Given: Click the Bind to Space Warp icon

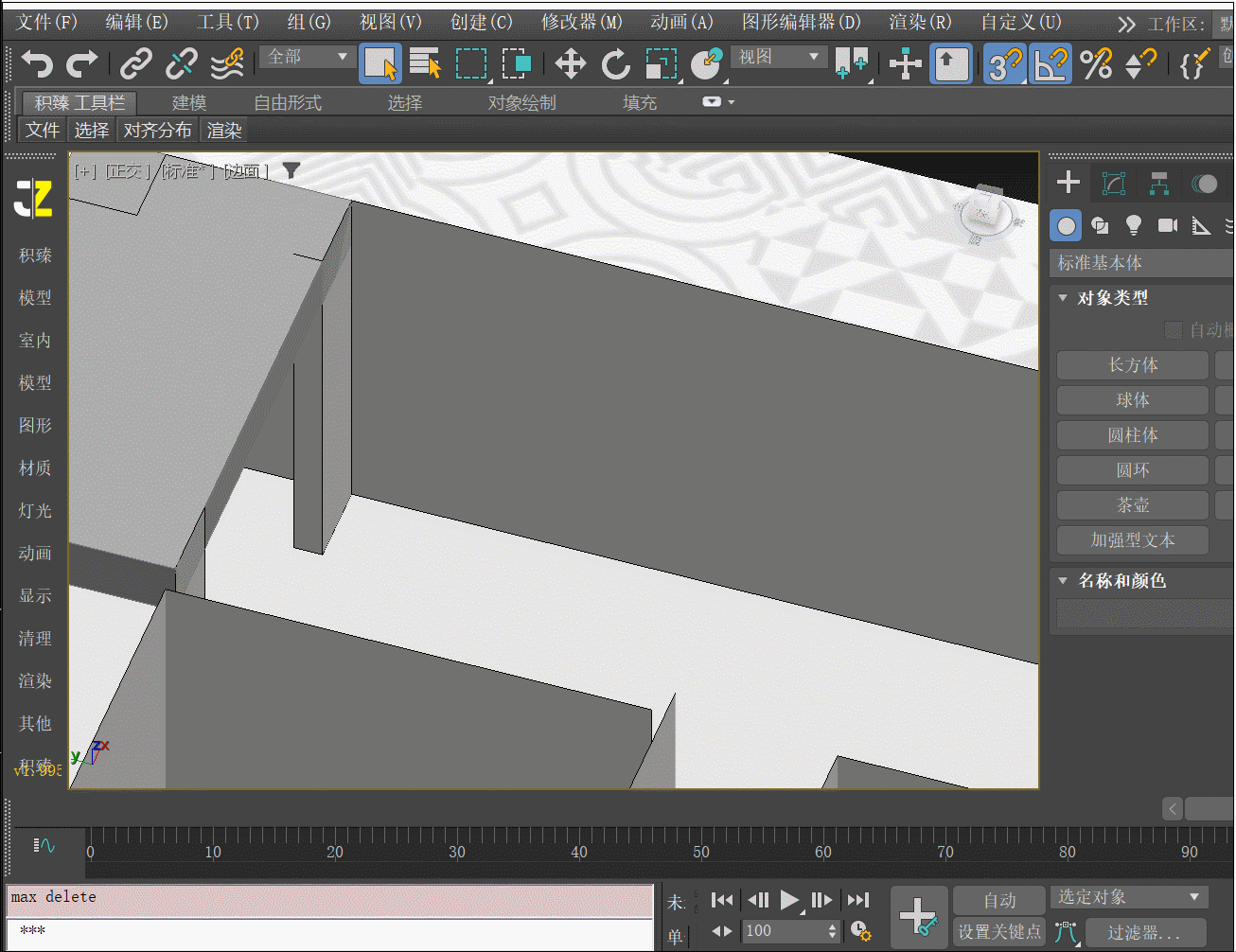Looking at the screenshot, I should click(227, 64).
